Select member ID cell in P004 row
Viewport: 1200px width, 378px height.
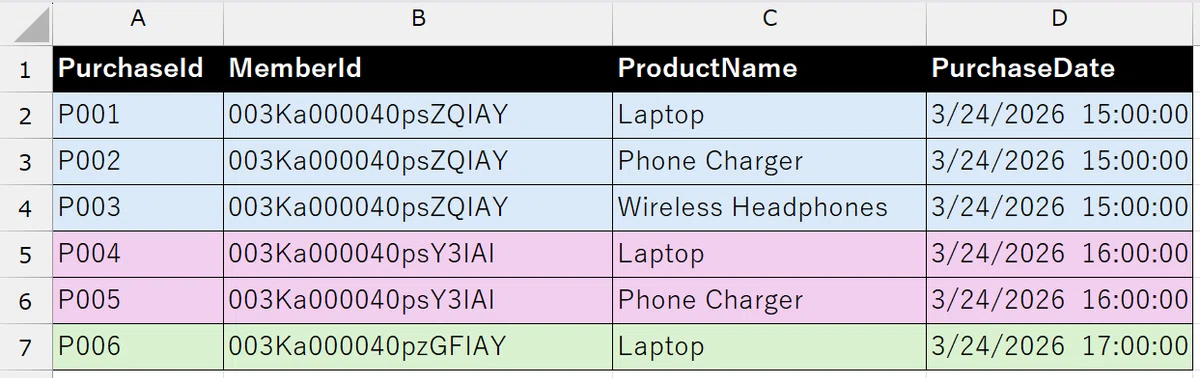click(418, 254)
